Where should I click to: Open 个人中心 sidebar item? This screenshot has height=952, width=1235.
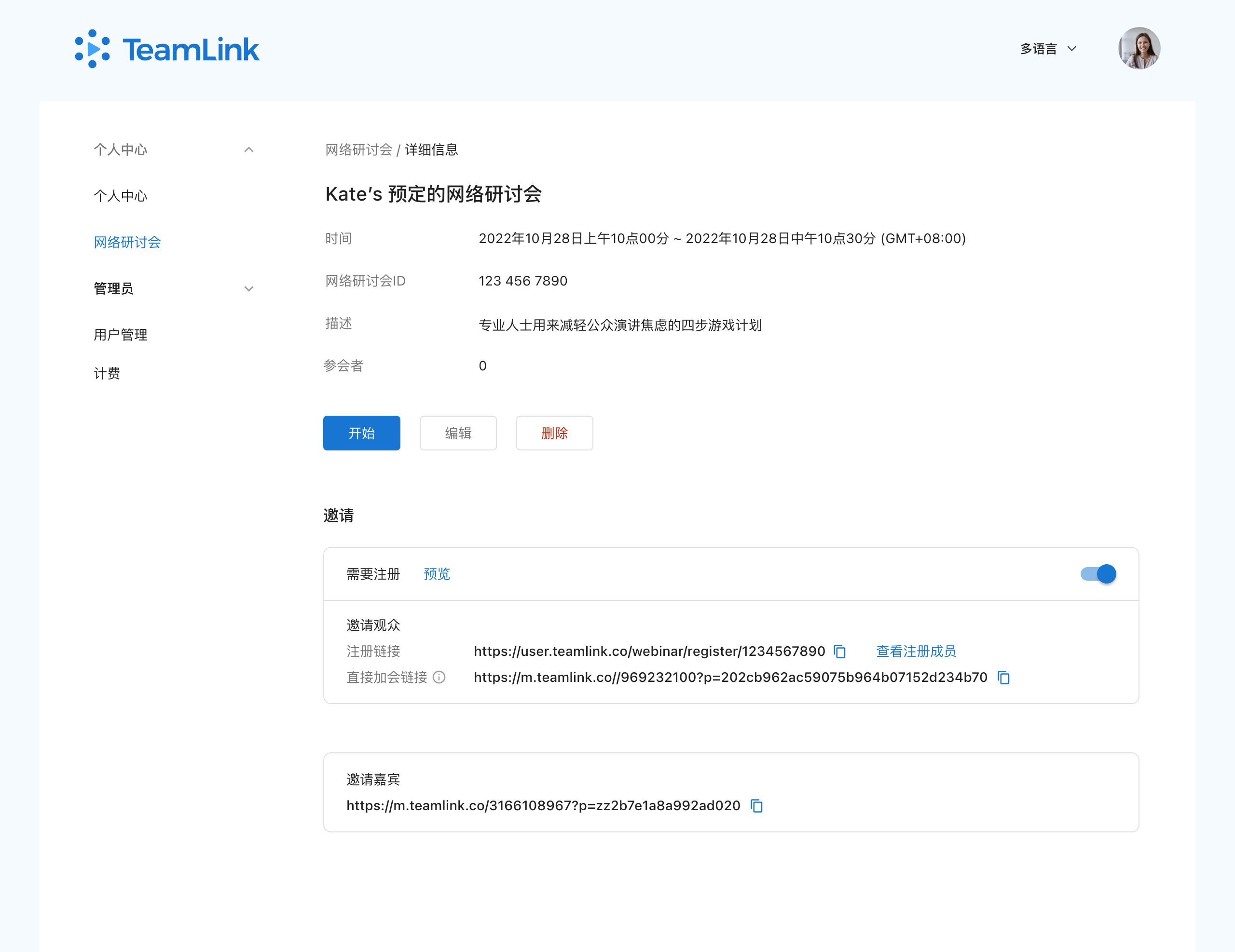point(121,196)
